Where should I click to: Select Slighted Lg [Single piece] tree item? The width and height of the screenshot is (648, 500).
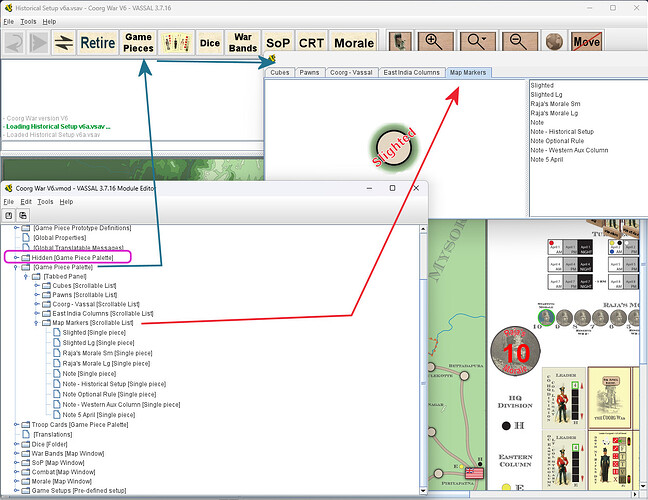coord(98,343)
